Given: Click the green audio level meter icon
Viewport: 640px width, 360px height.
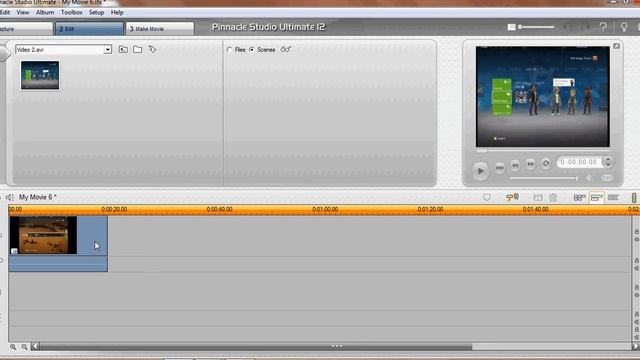Looking at the screenshot, I should tap(634, 198).
